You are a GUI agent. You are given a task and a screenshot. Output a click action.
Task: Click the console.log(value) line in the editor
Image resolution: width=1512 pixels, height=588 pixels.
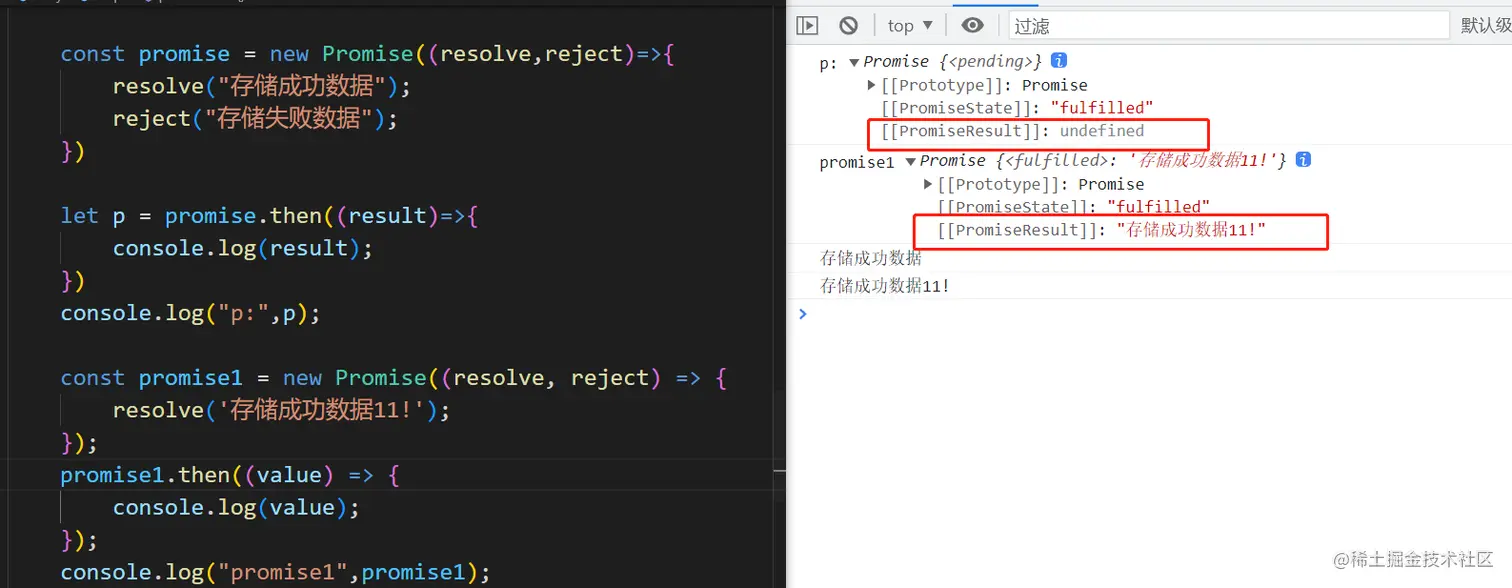tap(236, 507)
